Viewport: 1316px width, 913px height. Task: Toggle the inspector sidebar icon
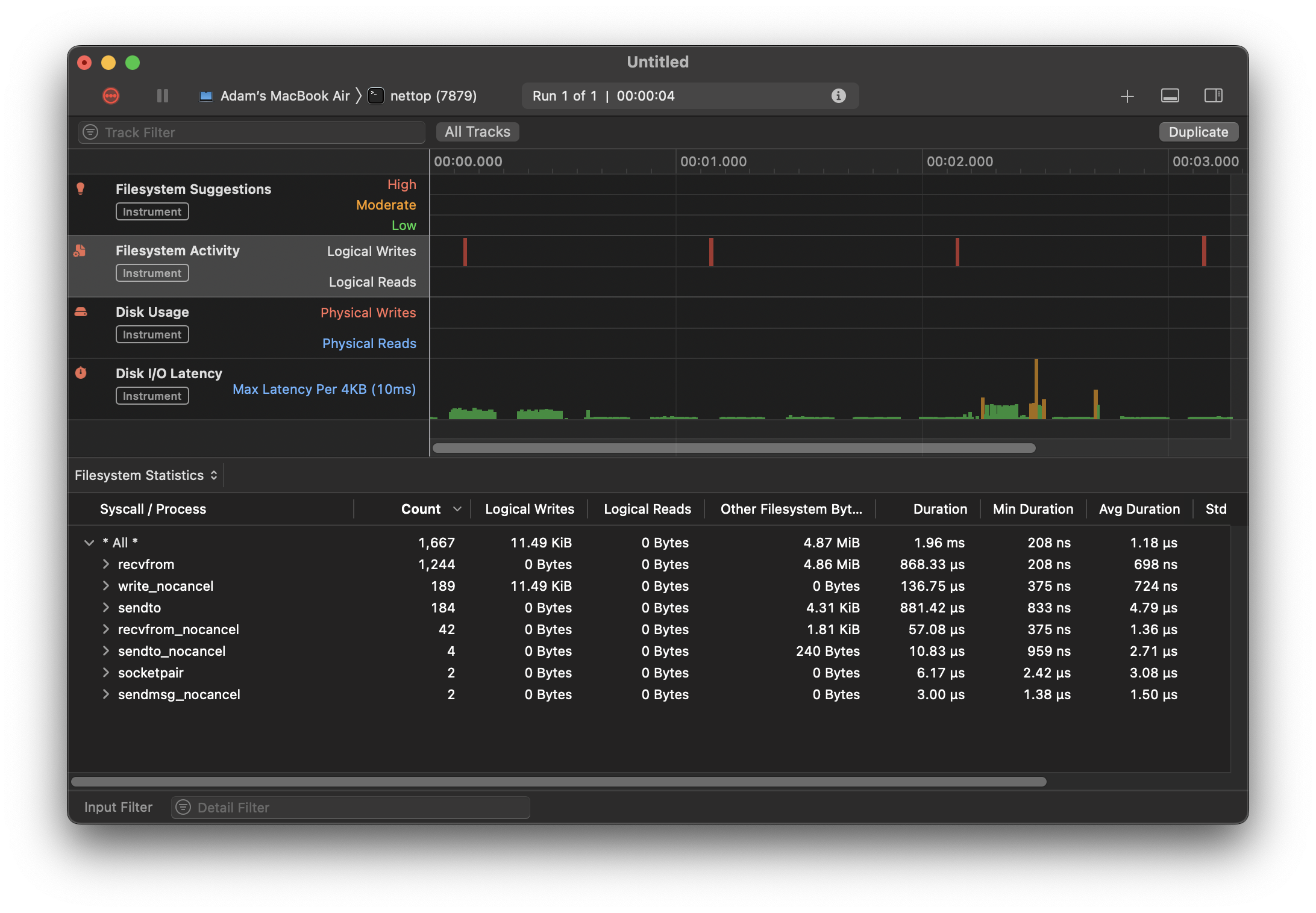(x=1213, y=96)
